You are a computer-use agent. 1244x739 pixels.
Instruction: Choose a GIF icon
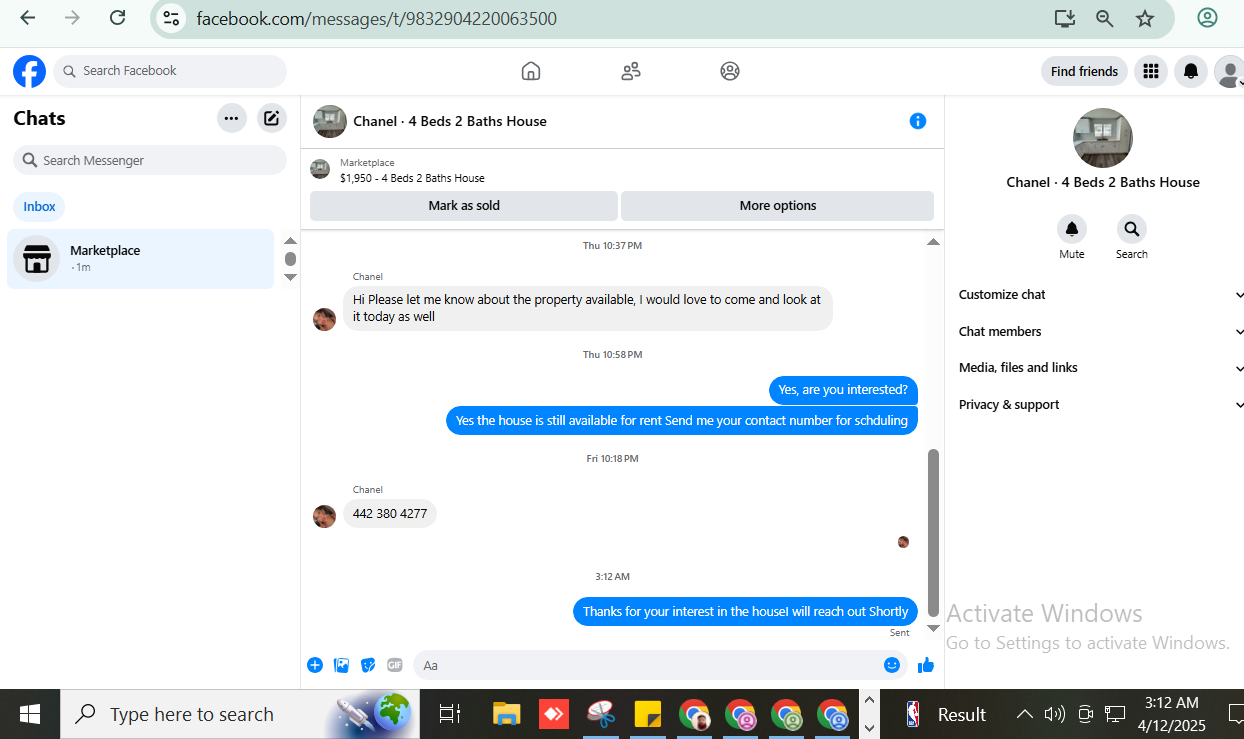pyautogui.click(x=395, y=665)
